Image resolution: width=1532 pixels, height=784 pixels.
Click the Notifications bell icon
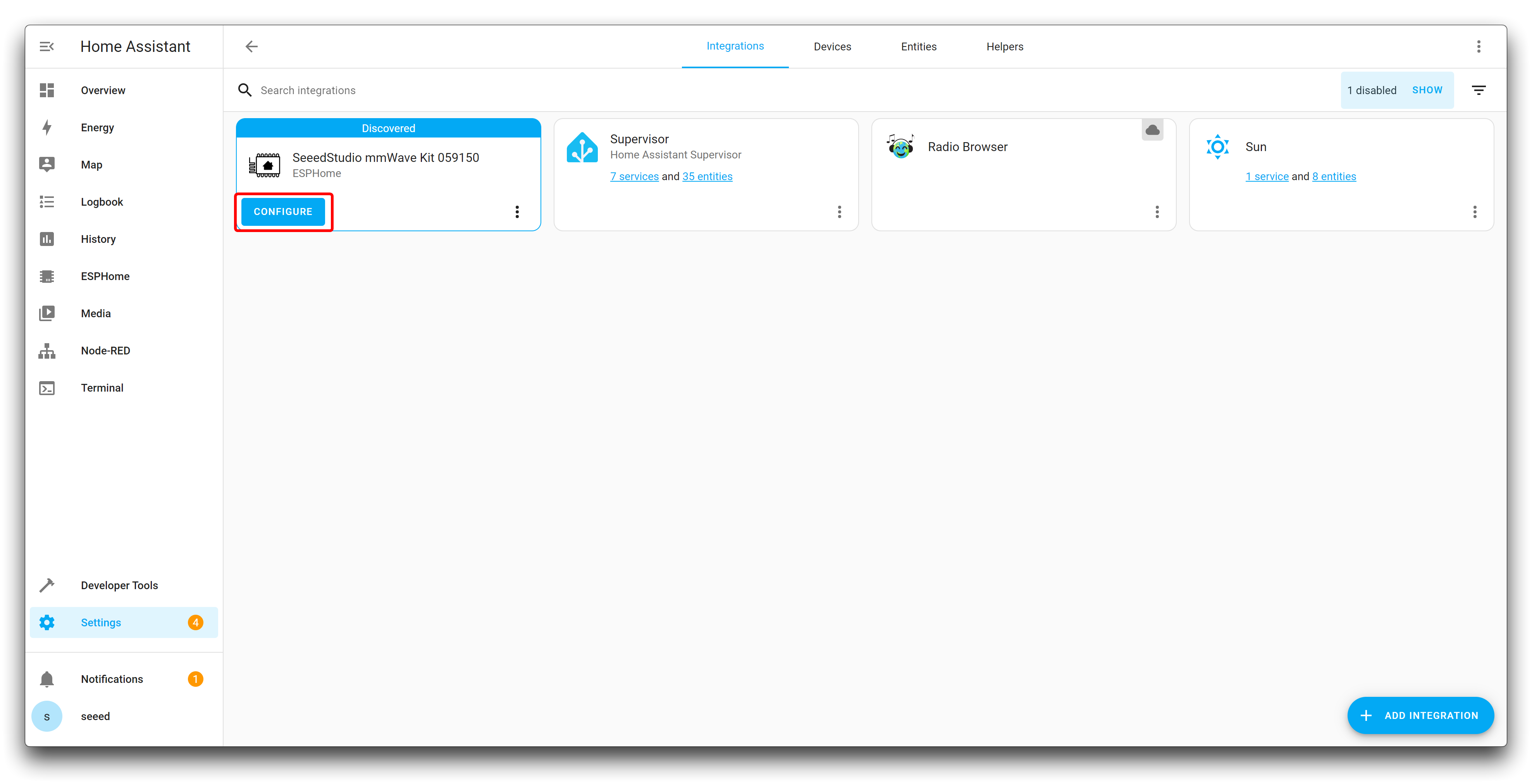46,679
